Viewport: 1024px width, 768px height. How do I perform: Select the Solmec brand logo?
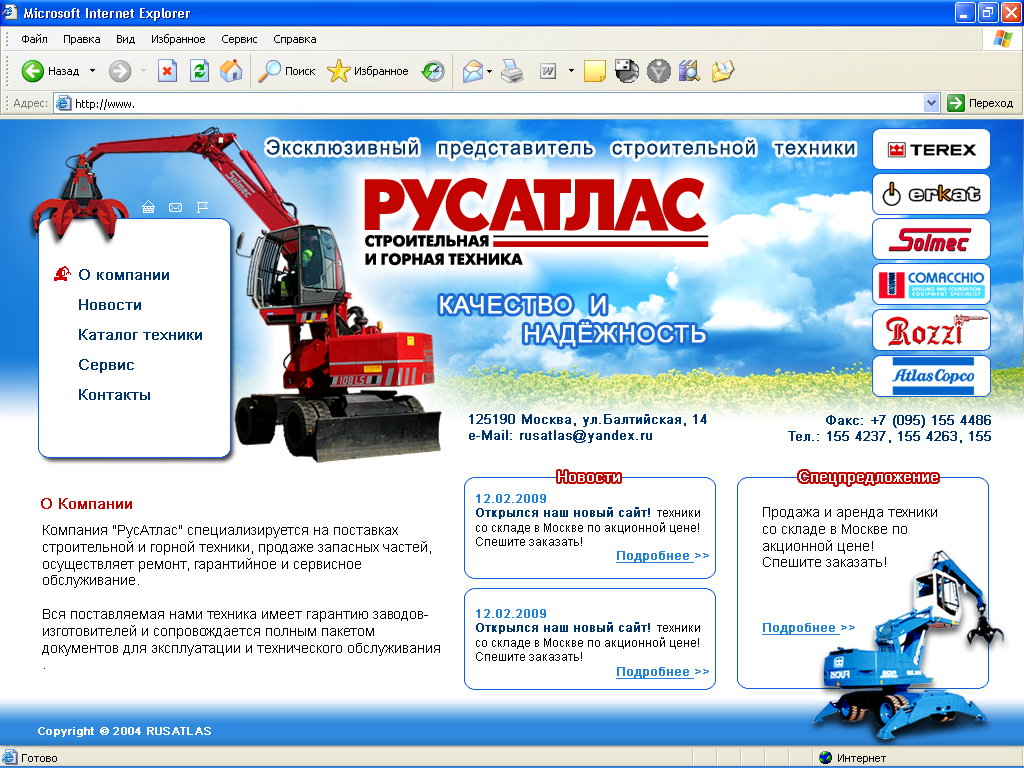click(x=931, y=239)
